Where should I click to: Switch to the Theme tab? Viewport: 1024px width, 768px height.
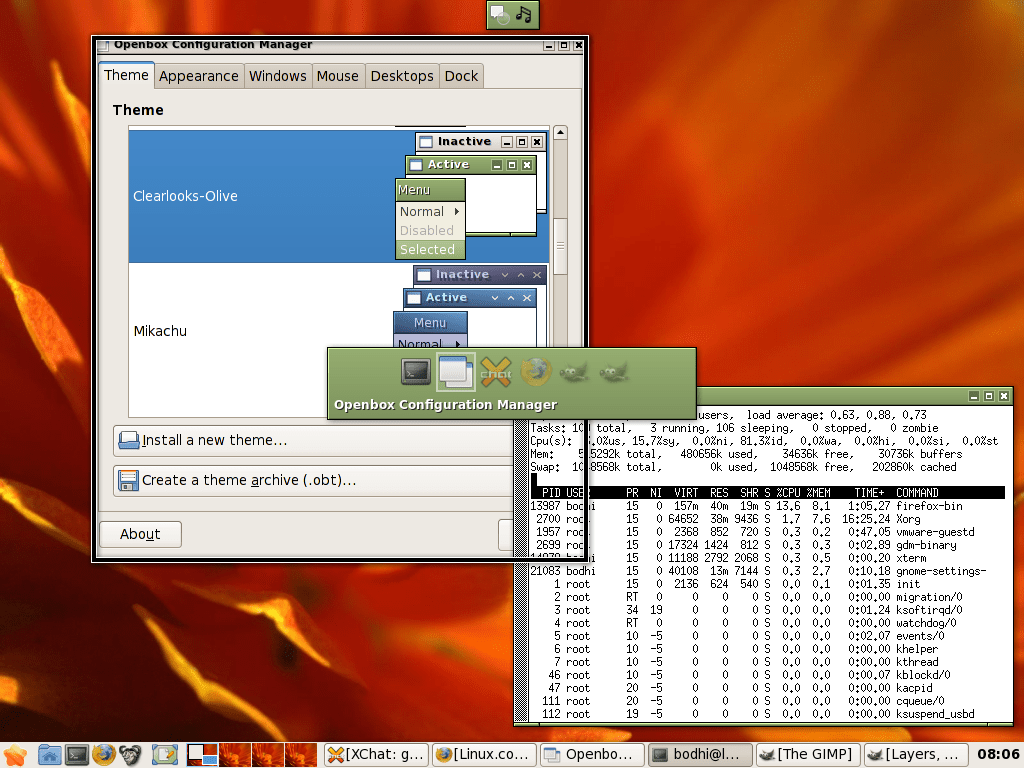(127, 75)
